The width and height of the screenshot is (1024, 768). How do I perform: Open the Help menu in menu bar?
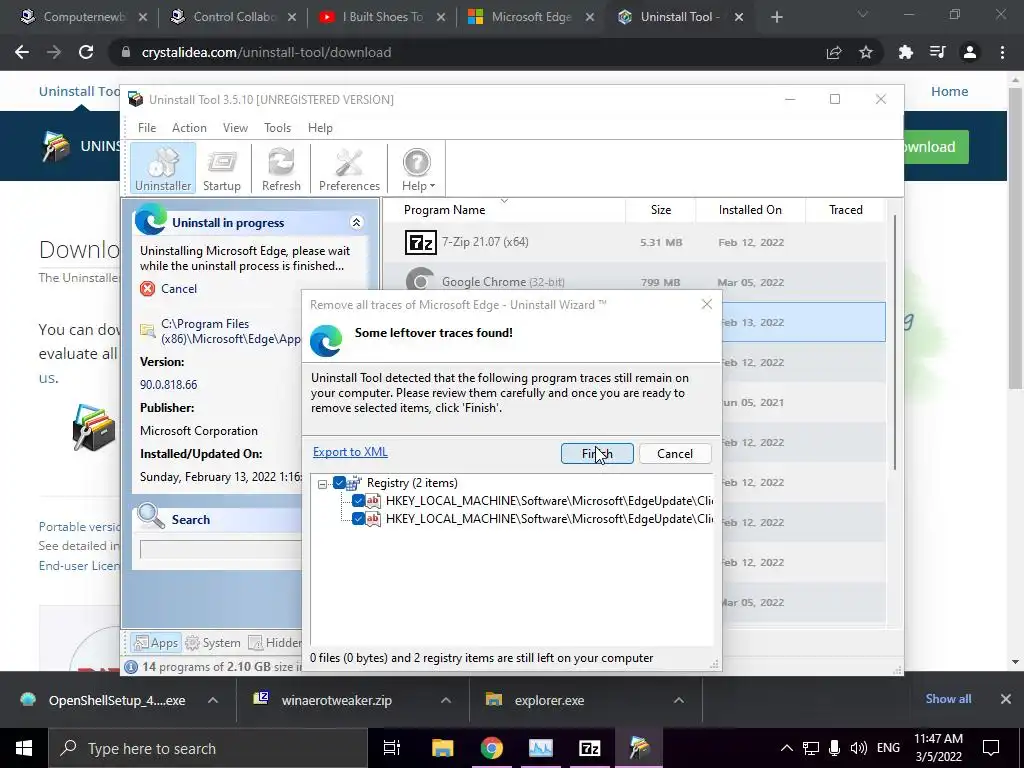[x=320, y=128]
